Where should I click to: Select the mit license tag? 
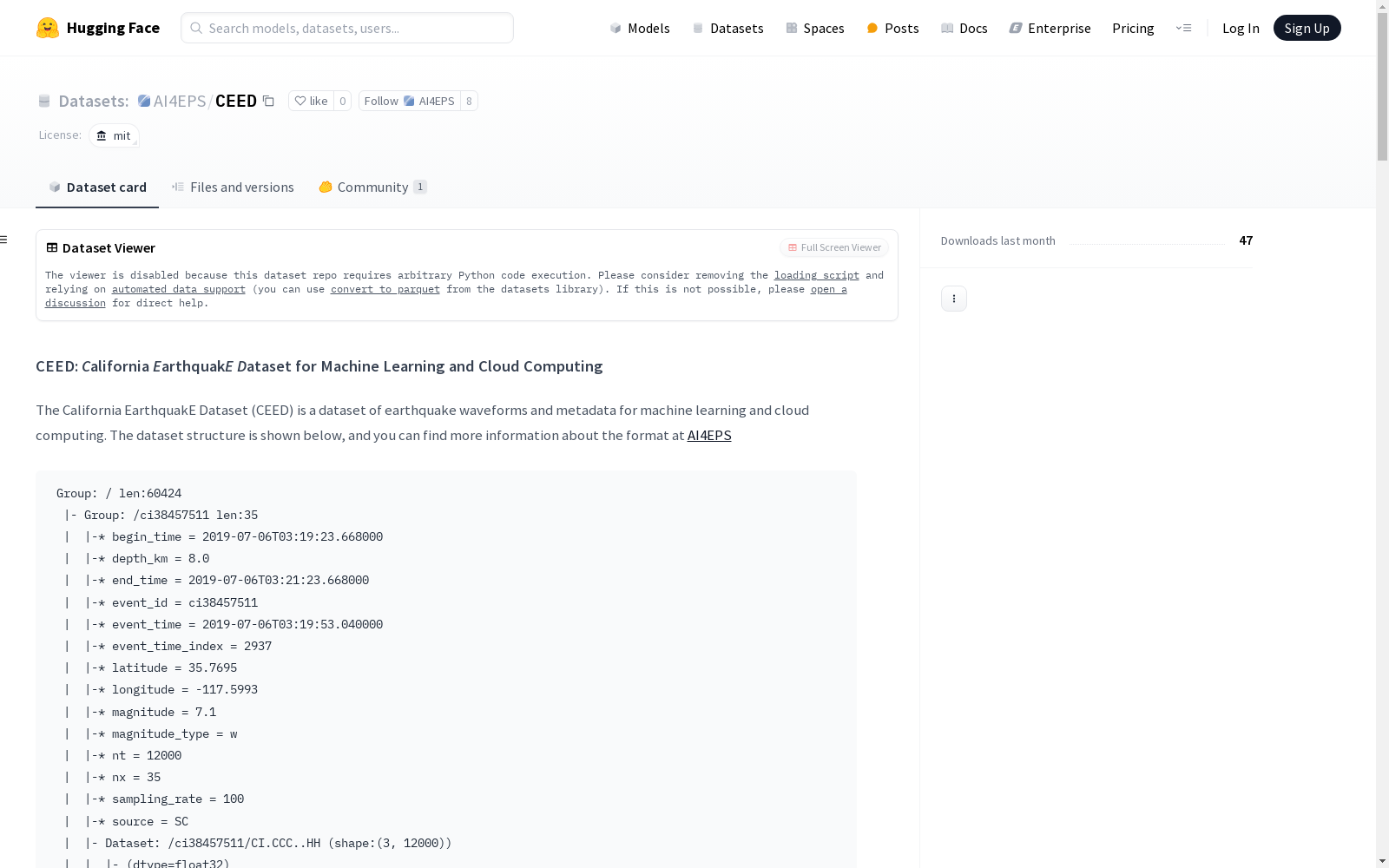click(114, 135)
